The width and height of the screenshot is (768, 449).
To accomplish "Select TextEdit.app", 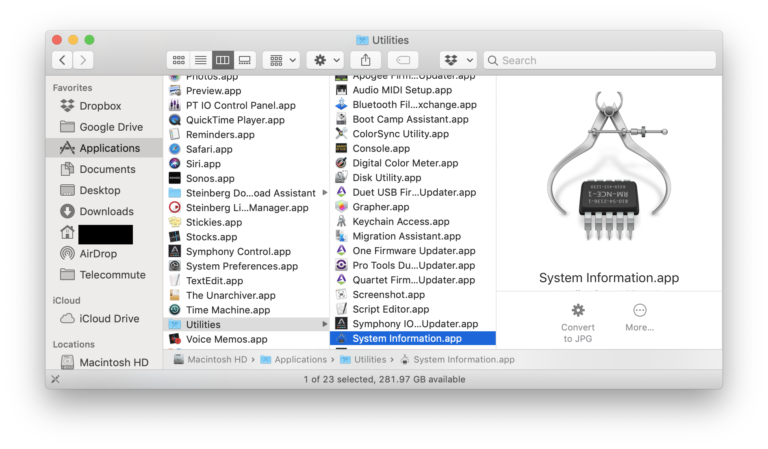I will pyautogui.click(x=246, y=281).
